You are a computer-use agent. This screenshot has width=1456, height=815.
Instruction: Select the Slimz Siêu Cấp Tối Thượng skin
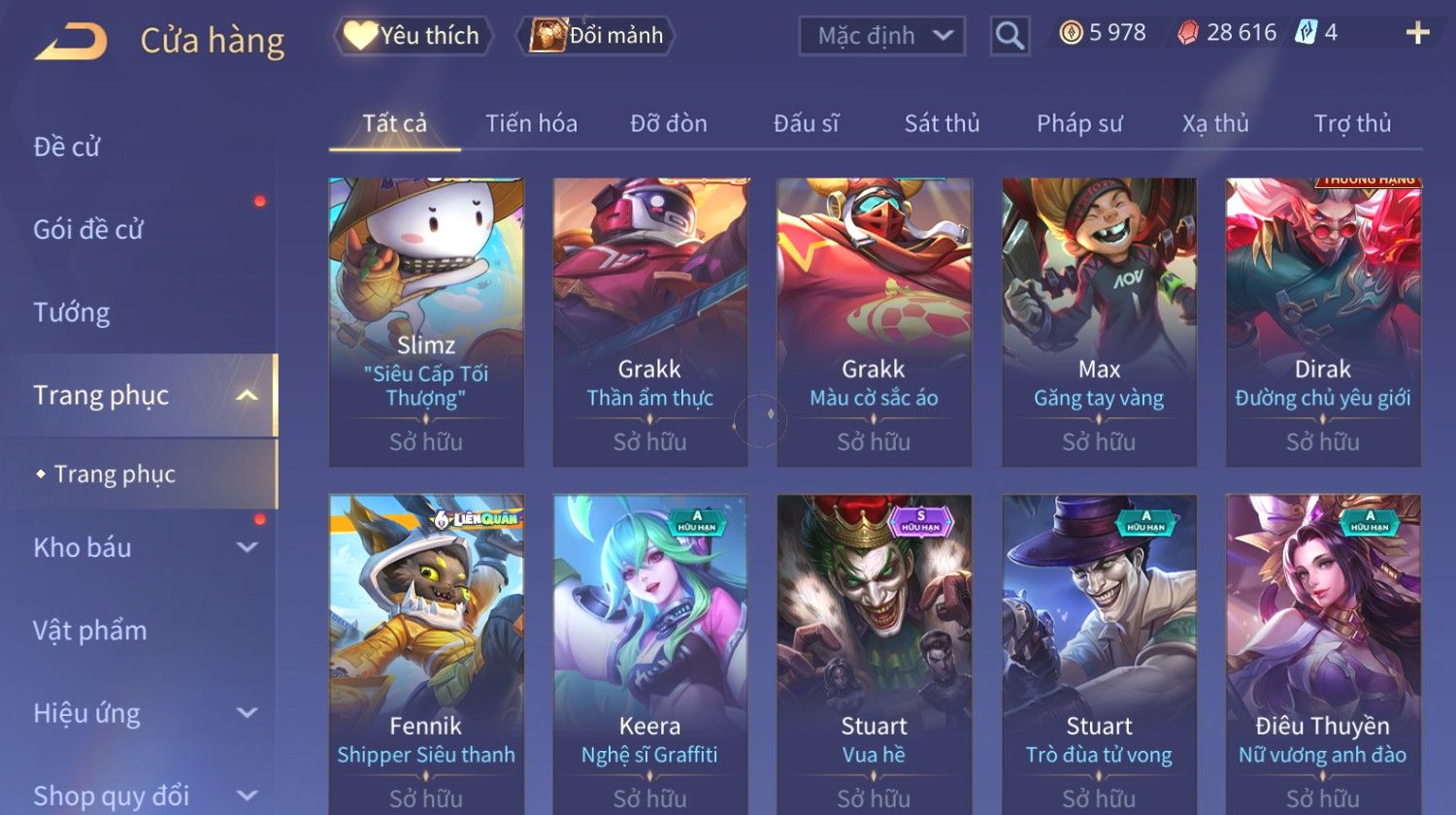tap(426, 321)
